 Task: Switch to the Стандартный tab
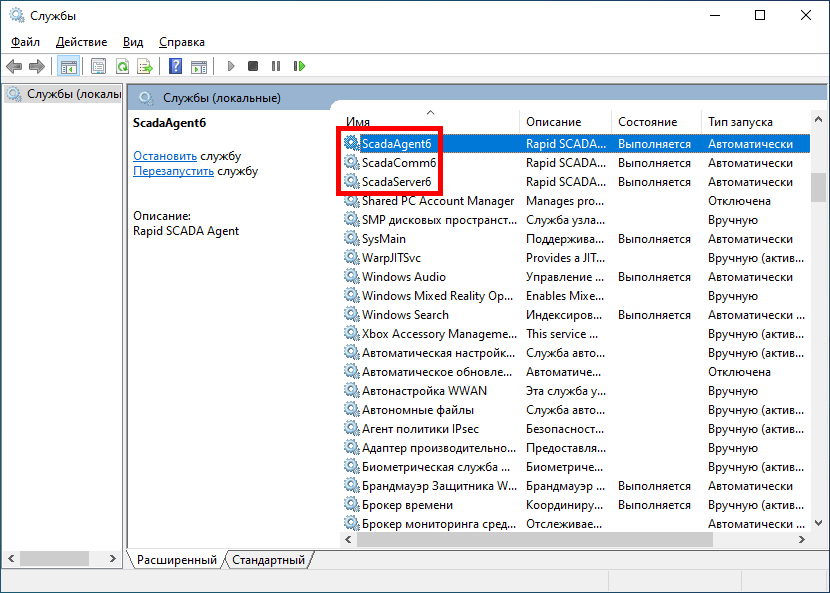click(268, 560)
